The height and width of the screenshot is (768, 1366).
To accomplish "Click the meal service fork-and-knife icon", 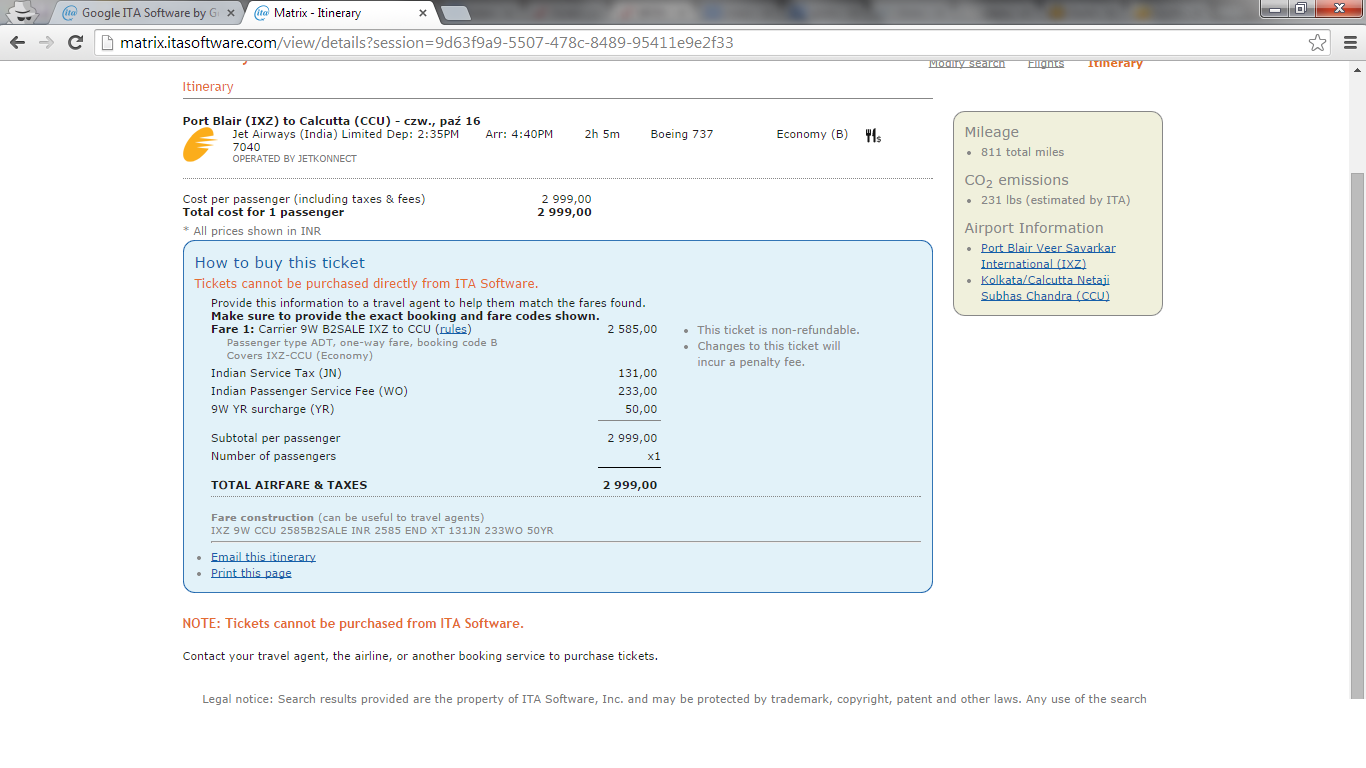I will click(872, 136).
